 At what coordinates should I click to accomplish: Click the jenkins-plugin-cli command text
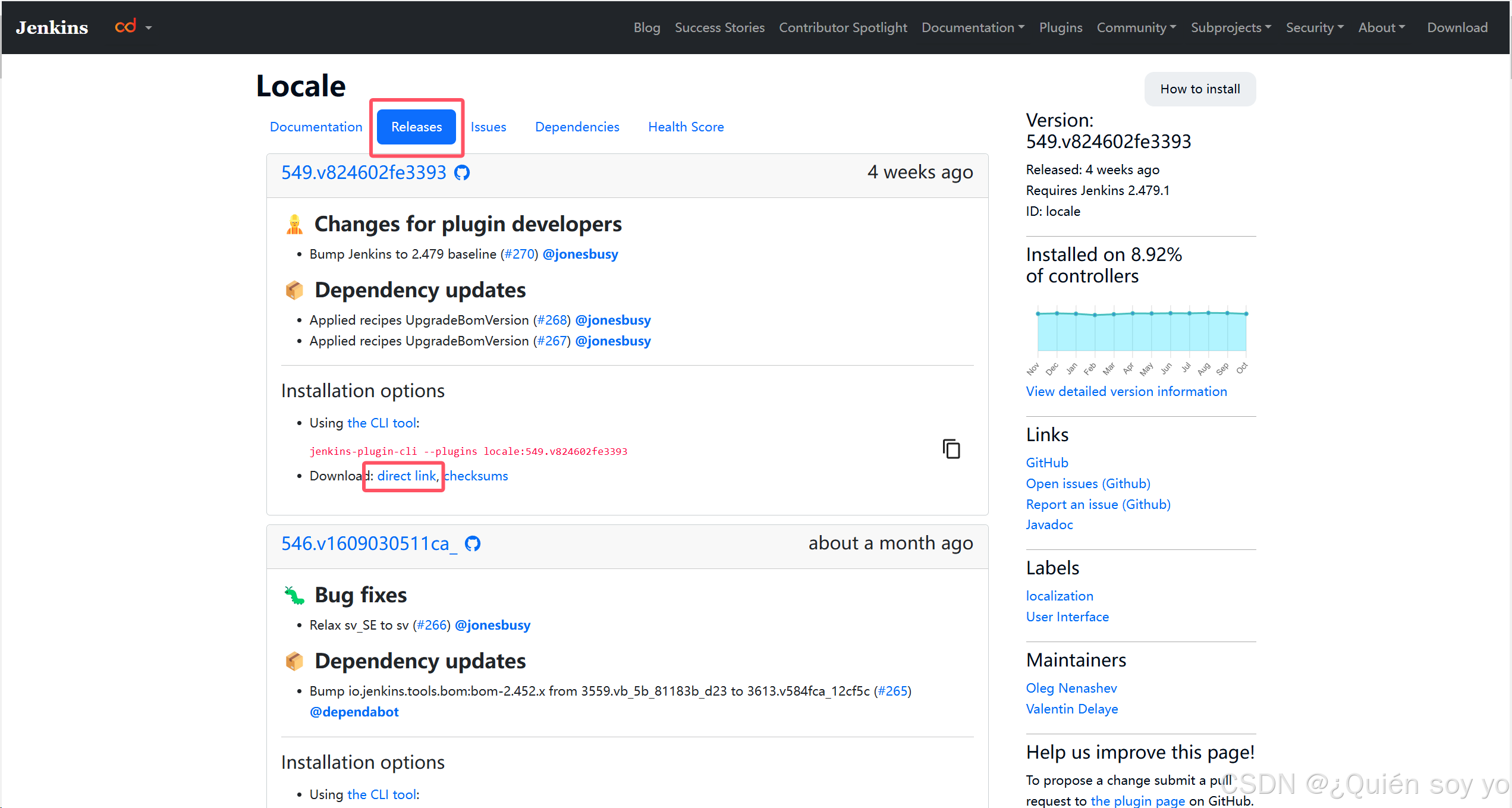pyautogui.click(x=468, y=451)
